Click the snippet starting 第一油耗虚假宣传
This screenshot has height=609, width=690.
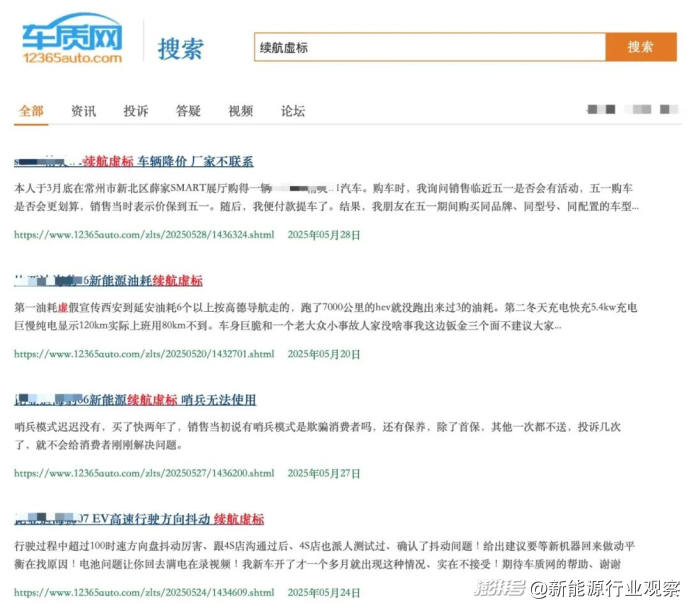(x=326, y=317)
